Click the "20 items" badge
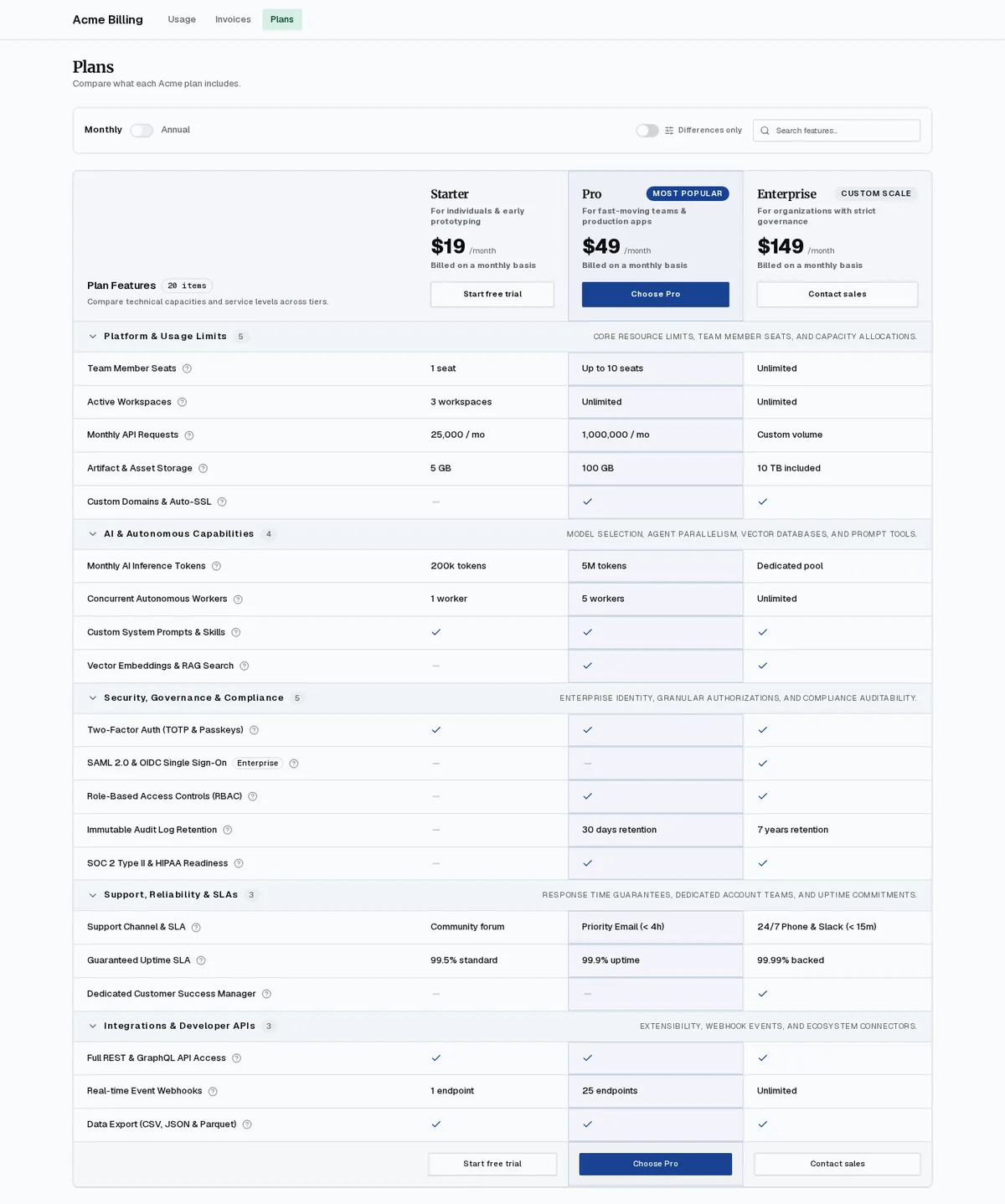Viewport: 1005px width, 1204px height. (187, 286)
